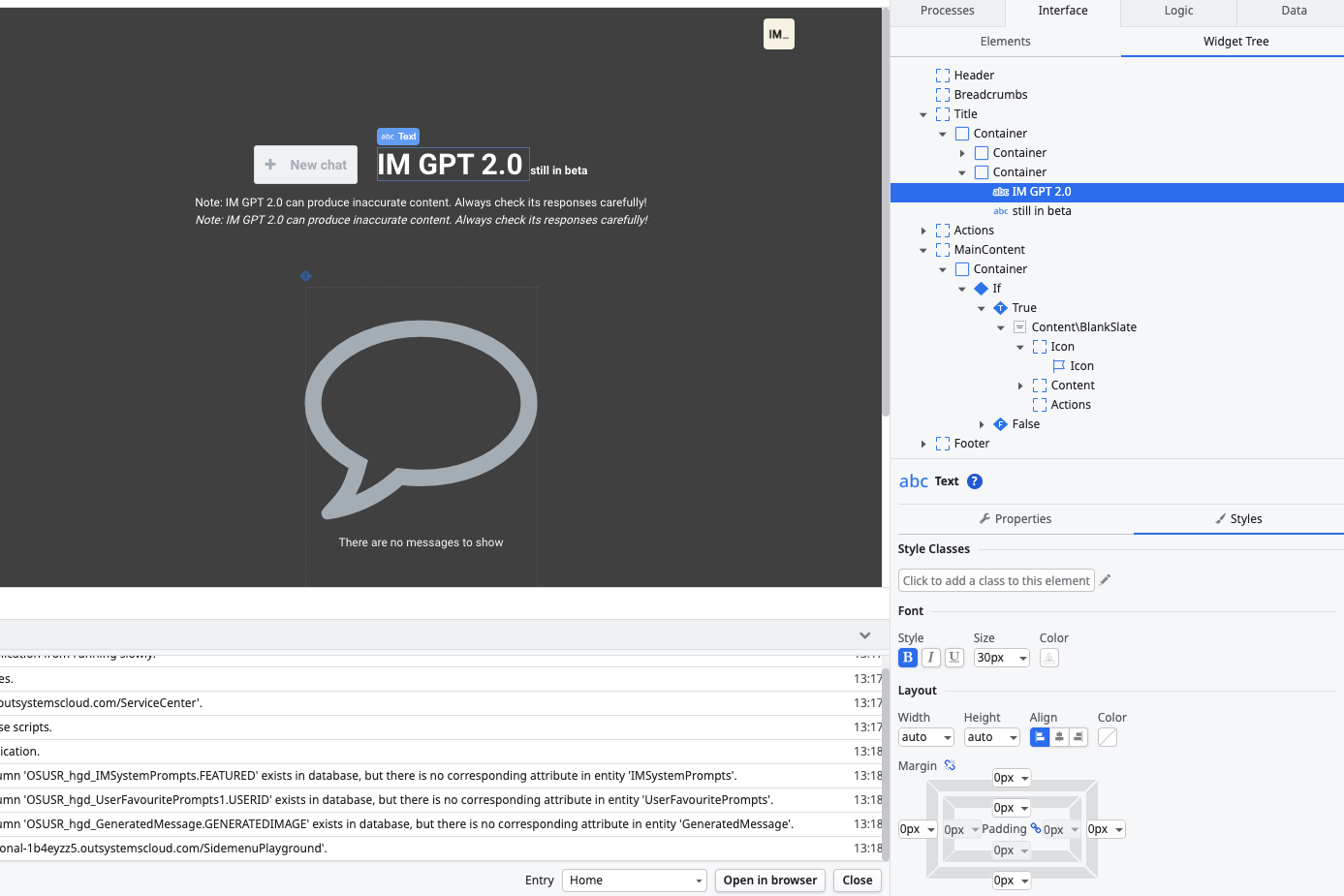The image size is (1344, 896).
Task: Click the IM_ logo at top of canvas
Action: click(x=778, y=34)
